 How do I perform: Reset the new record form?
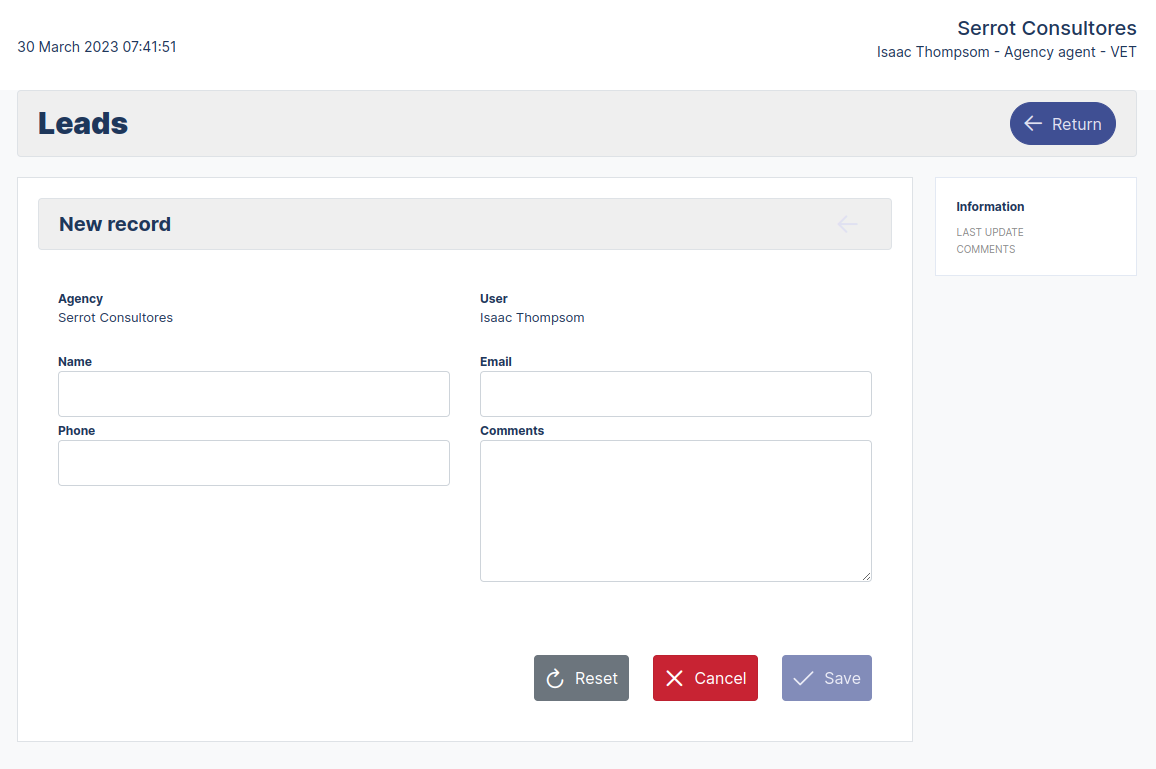(x=581, y=678)
